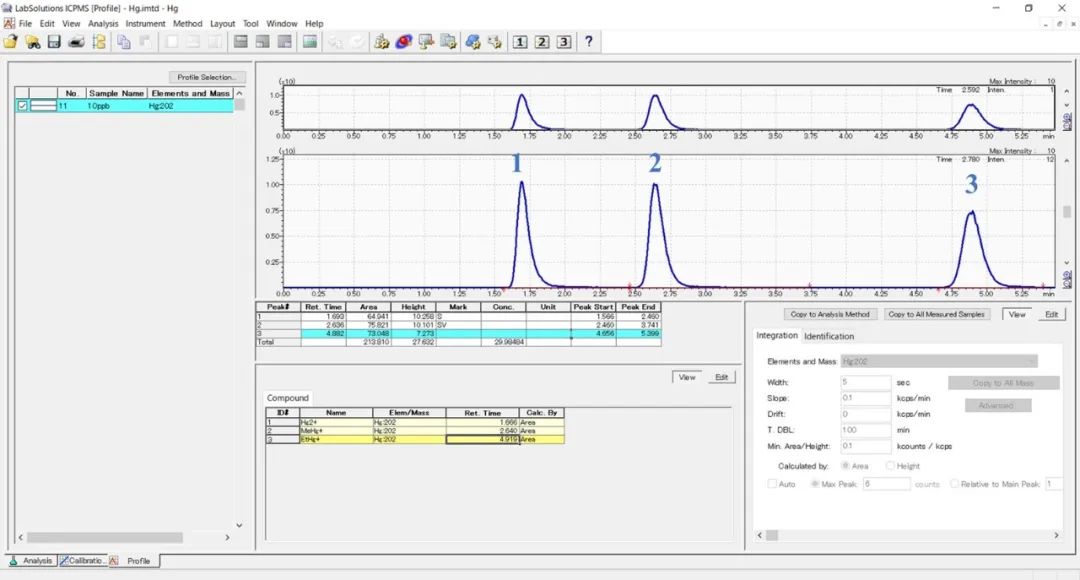Uncheck the 10ppb sample row checkbox

point(22,105)
